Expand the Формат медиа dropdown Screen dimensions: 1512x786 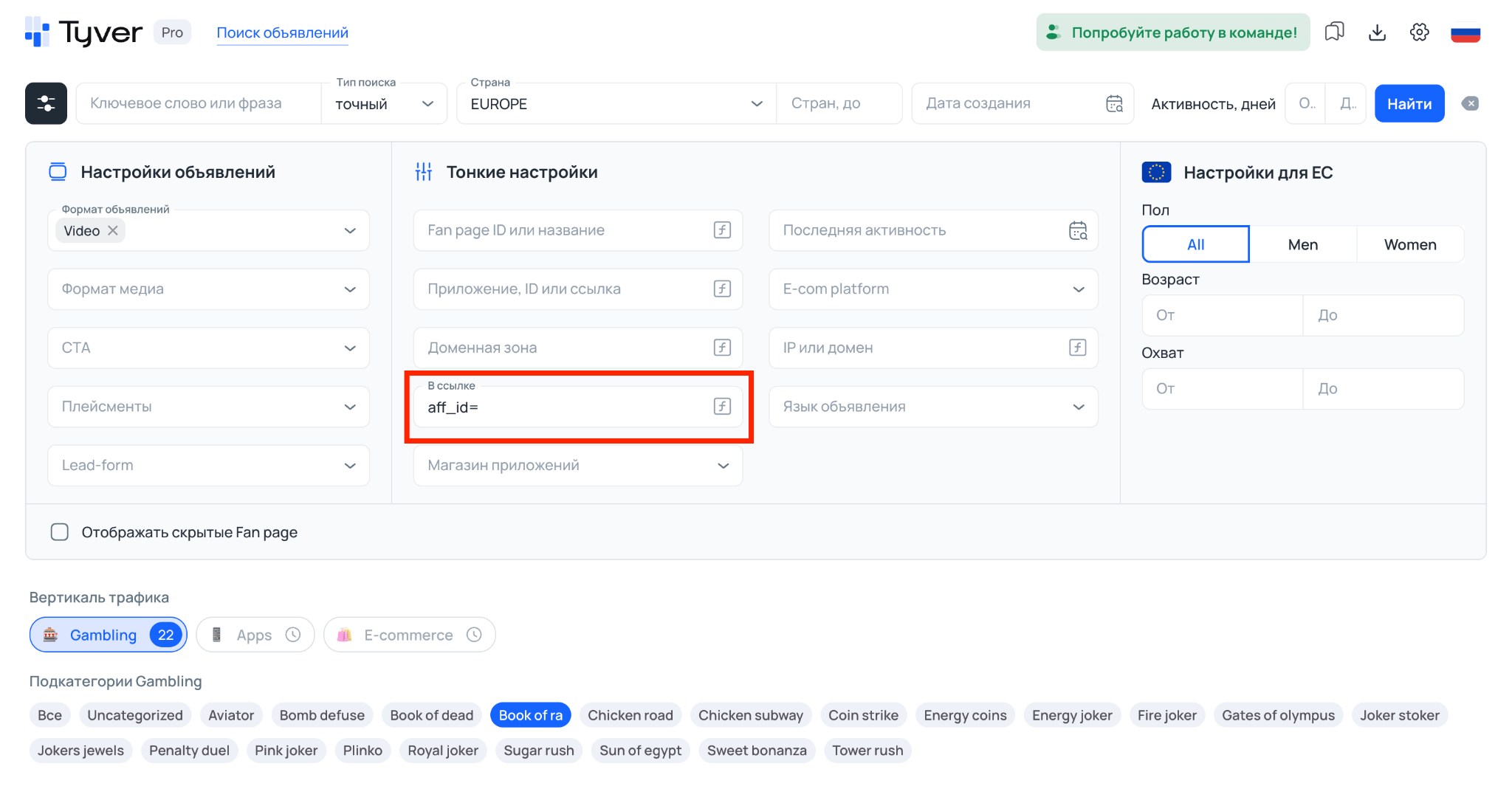208,289
